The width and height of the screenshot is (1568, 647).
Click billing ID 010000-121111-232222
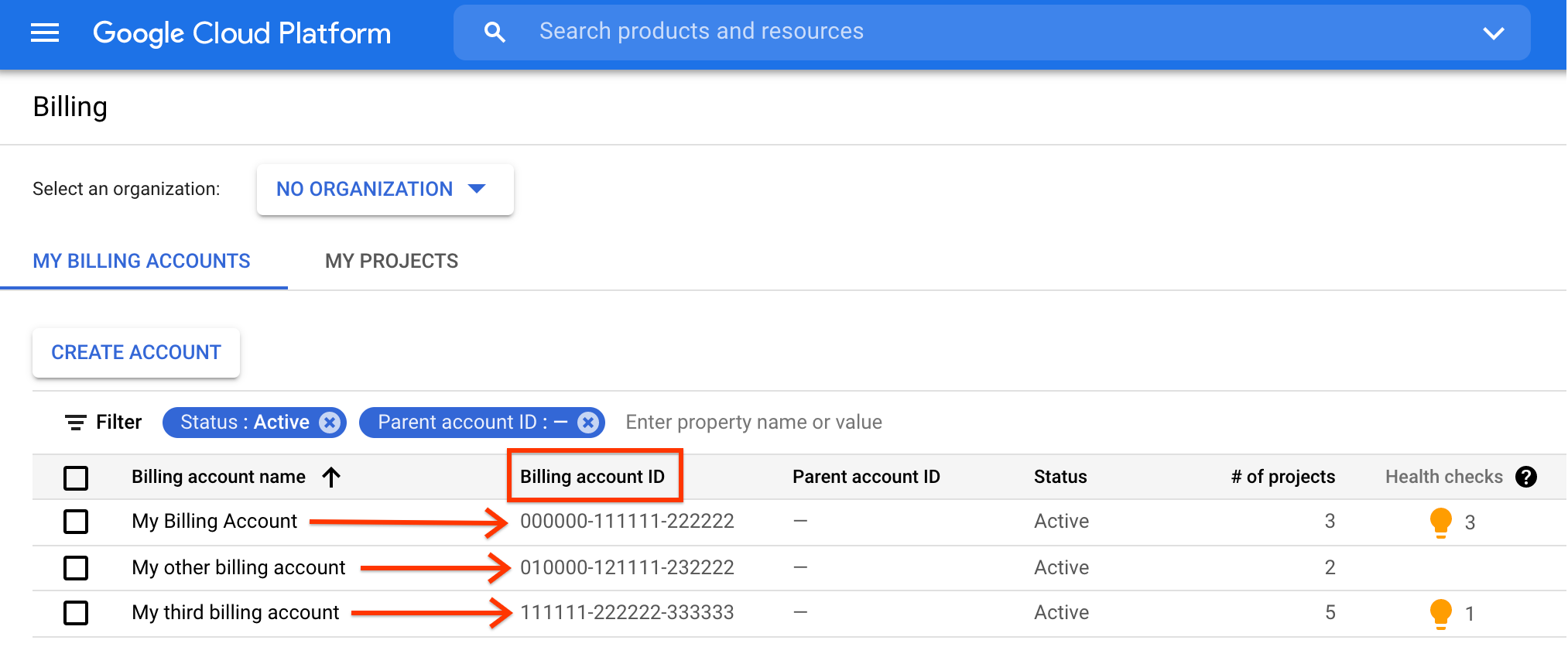pyautogui.click(x=627, y=567)
